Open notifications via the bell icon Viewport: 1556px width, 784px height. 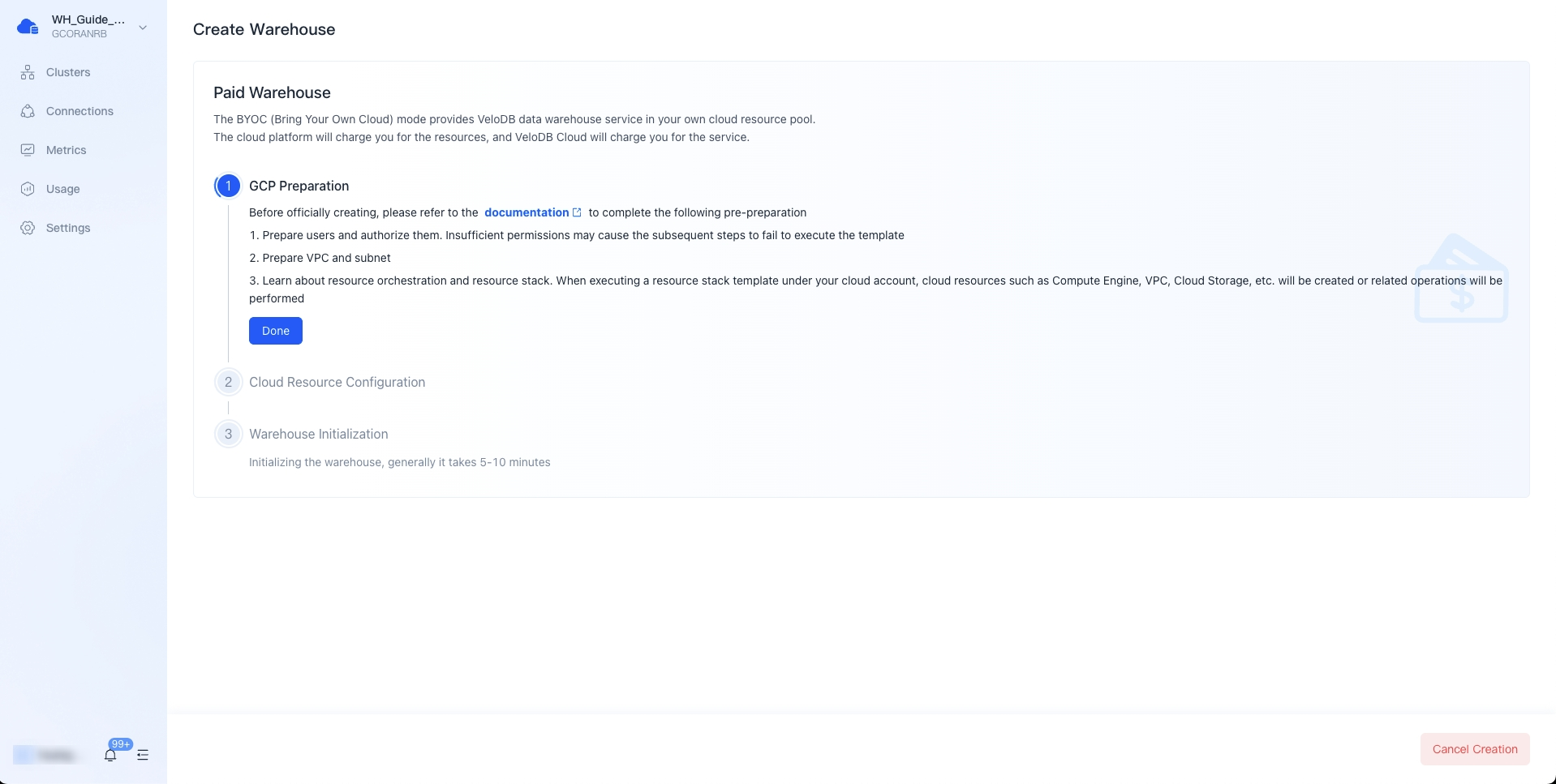point(110,755)
